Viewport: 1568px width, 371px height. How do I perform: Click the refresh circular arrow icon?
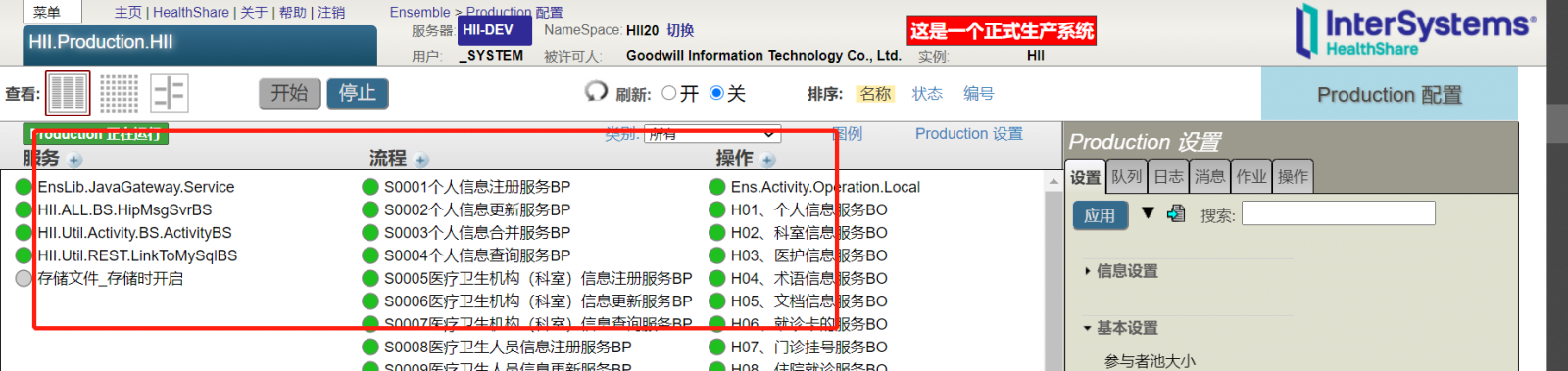pyautogui.click(x=596, y=92)
